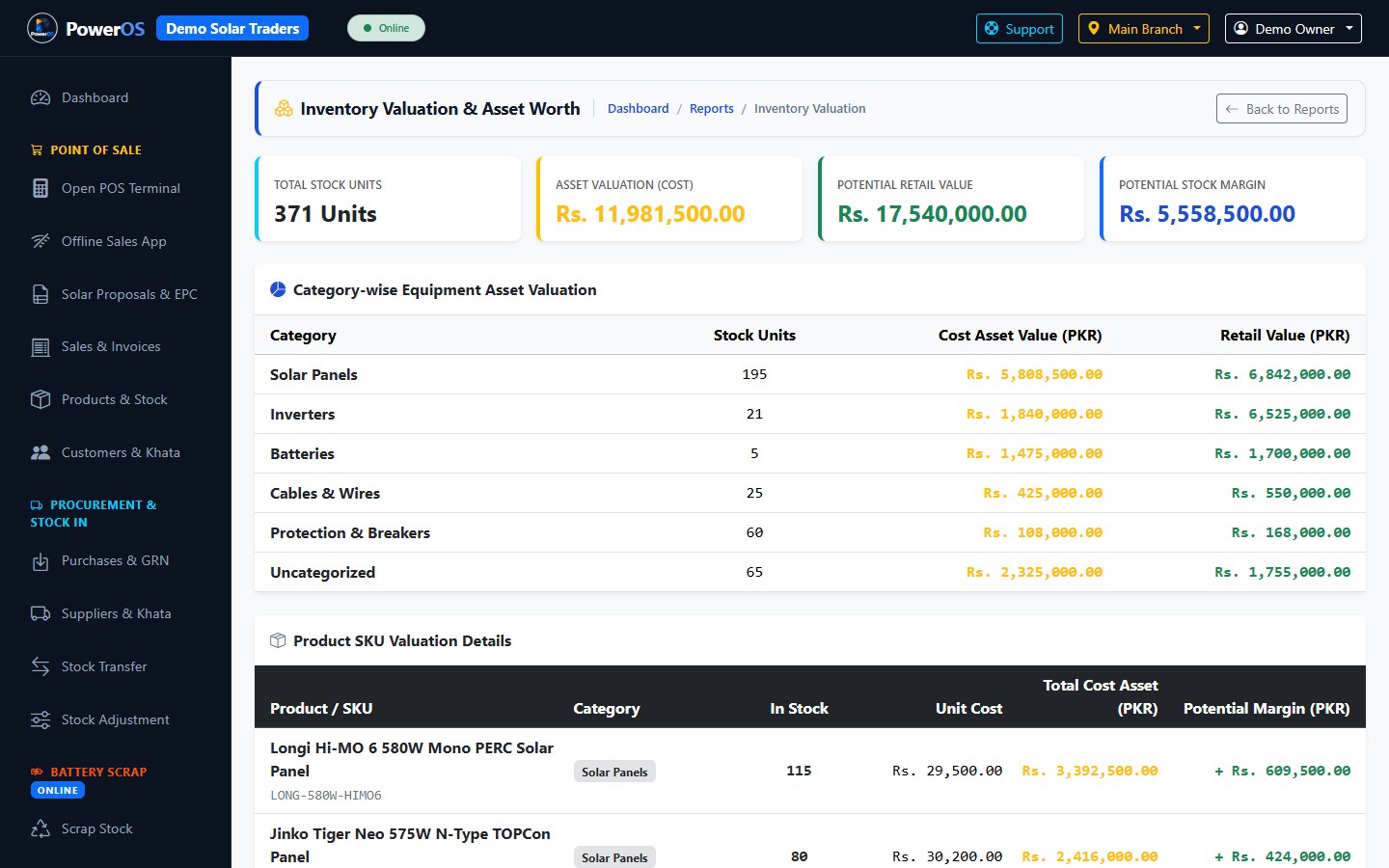Click the Rs. 11,981,500.00 asset valuation figure
Viewport: 1389px width, 868px height.
tap(650, 214)
